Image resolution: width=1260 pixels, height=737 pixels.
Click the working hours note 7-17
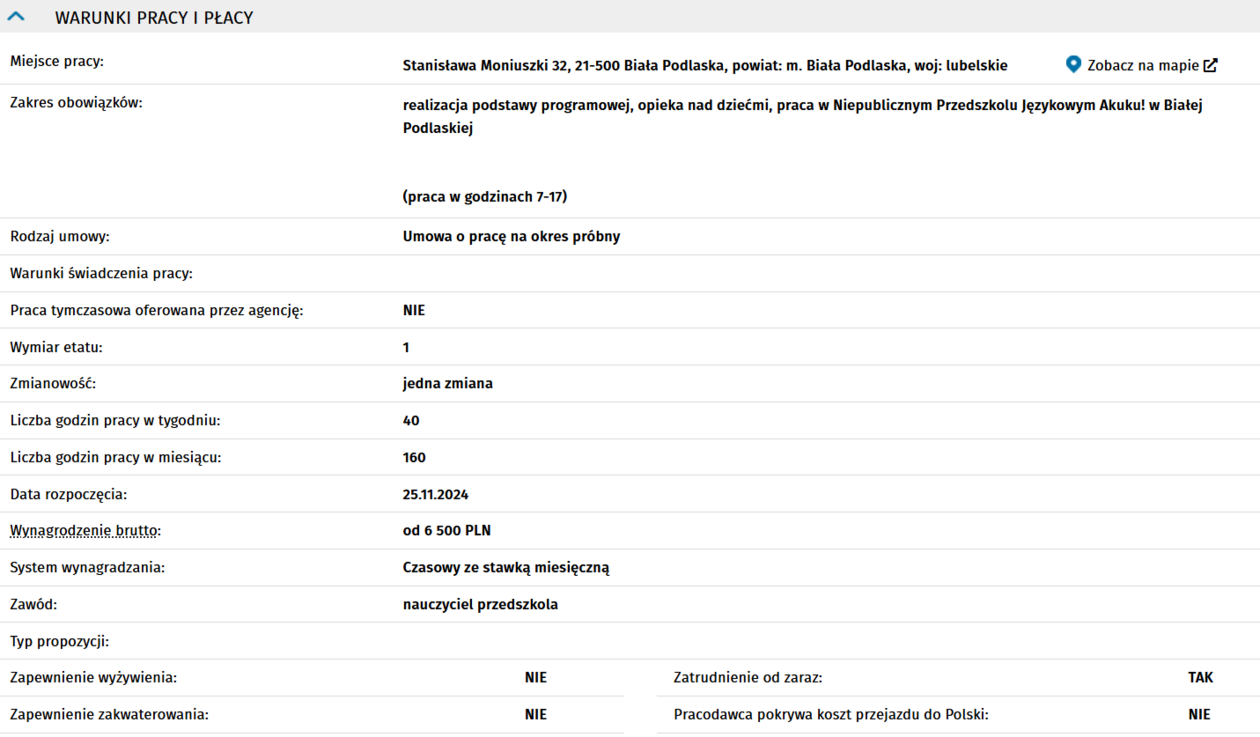click(484, 197)
